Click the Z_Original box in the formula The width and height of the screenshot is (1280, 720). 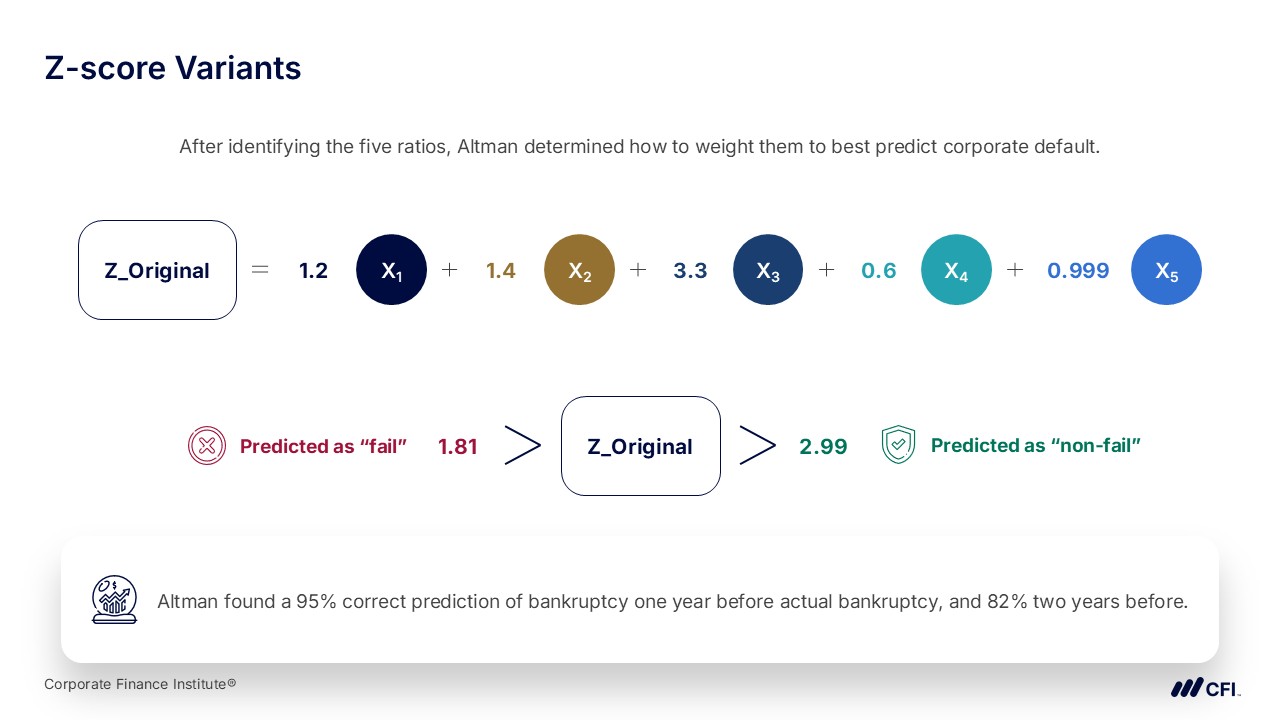click(157, 270)
